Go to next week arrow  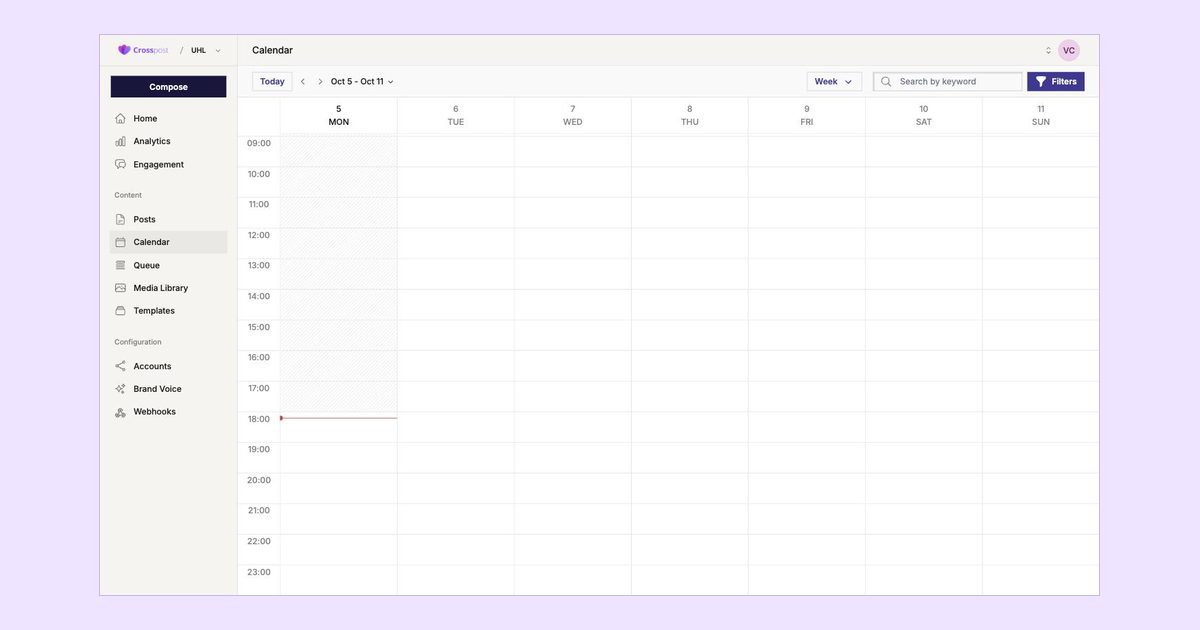pos(320,82)
